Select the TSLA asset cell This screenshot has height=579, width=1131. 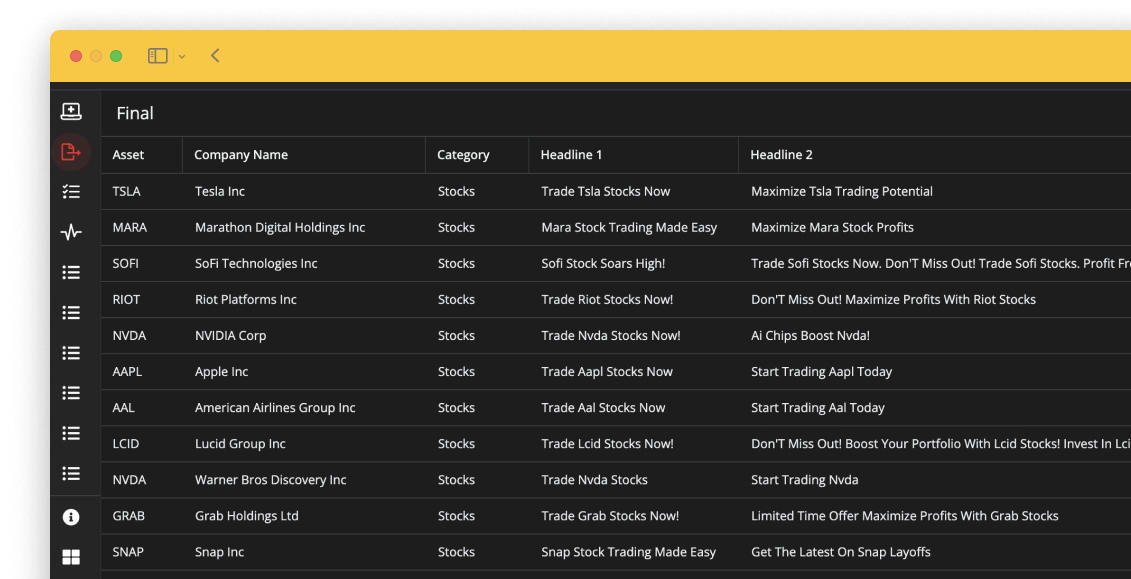pyautogui.click(x=127, y=192)
